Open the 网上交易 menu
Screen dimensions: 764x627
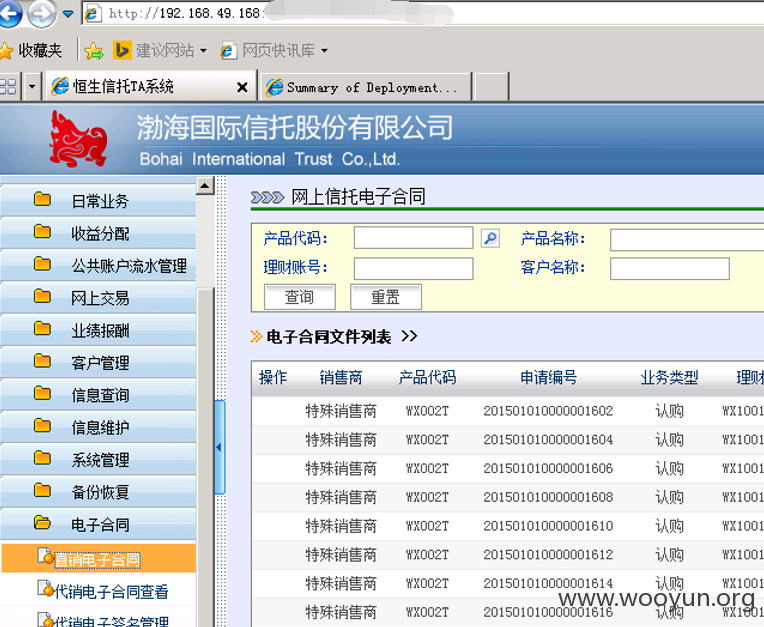click(98, 297)
